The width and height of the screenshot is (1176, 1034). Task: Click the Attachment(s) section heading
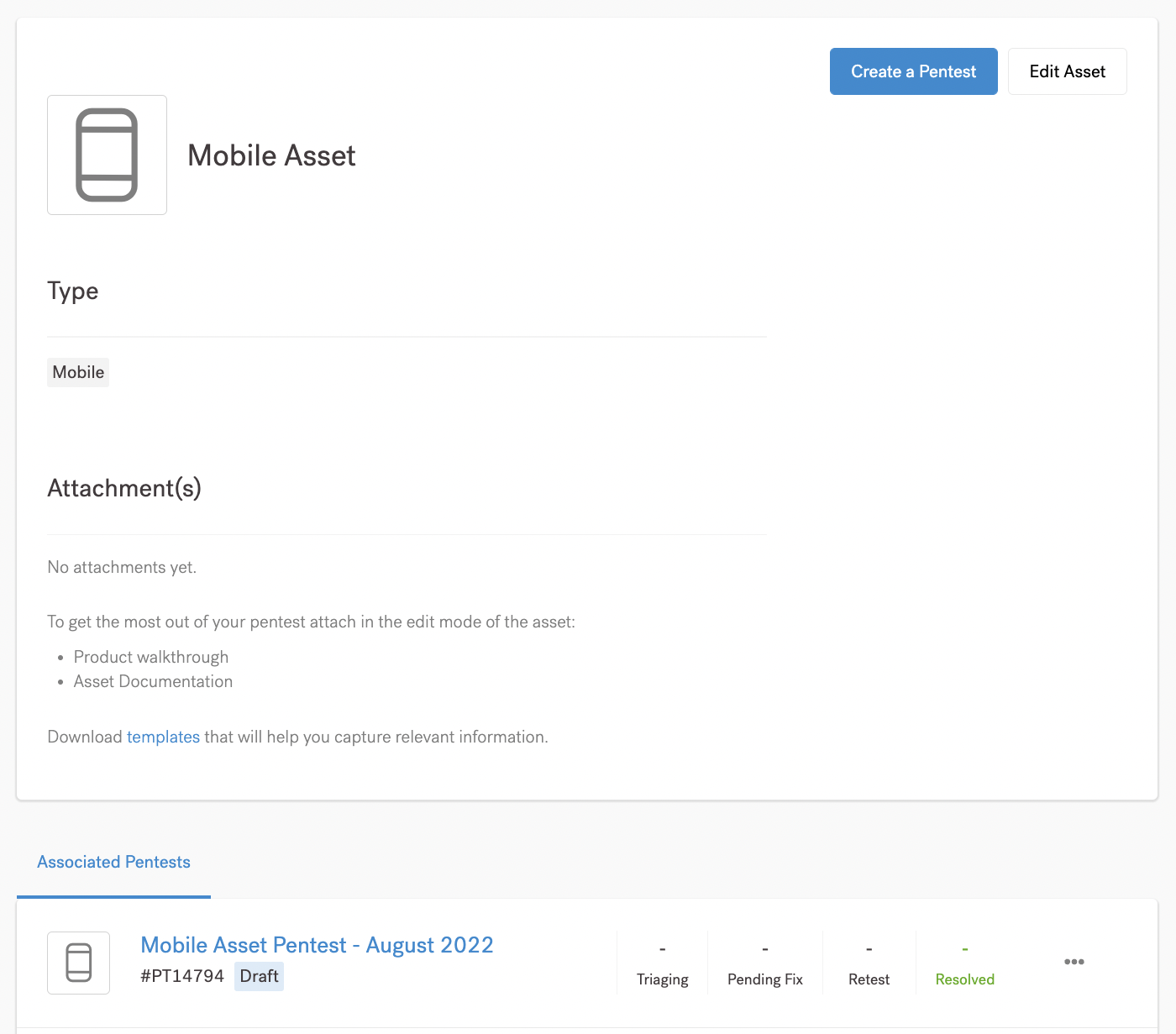coord(124,488)
